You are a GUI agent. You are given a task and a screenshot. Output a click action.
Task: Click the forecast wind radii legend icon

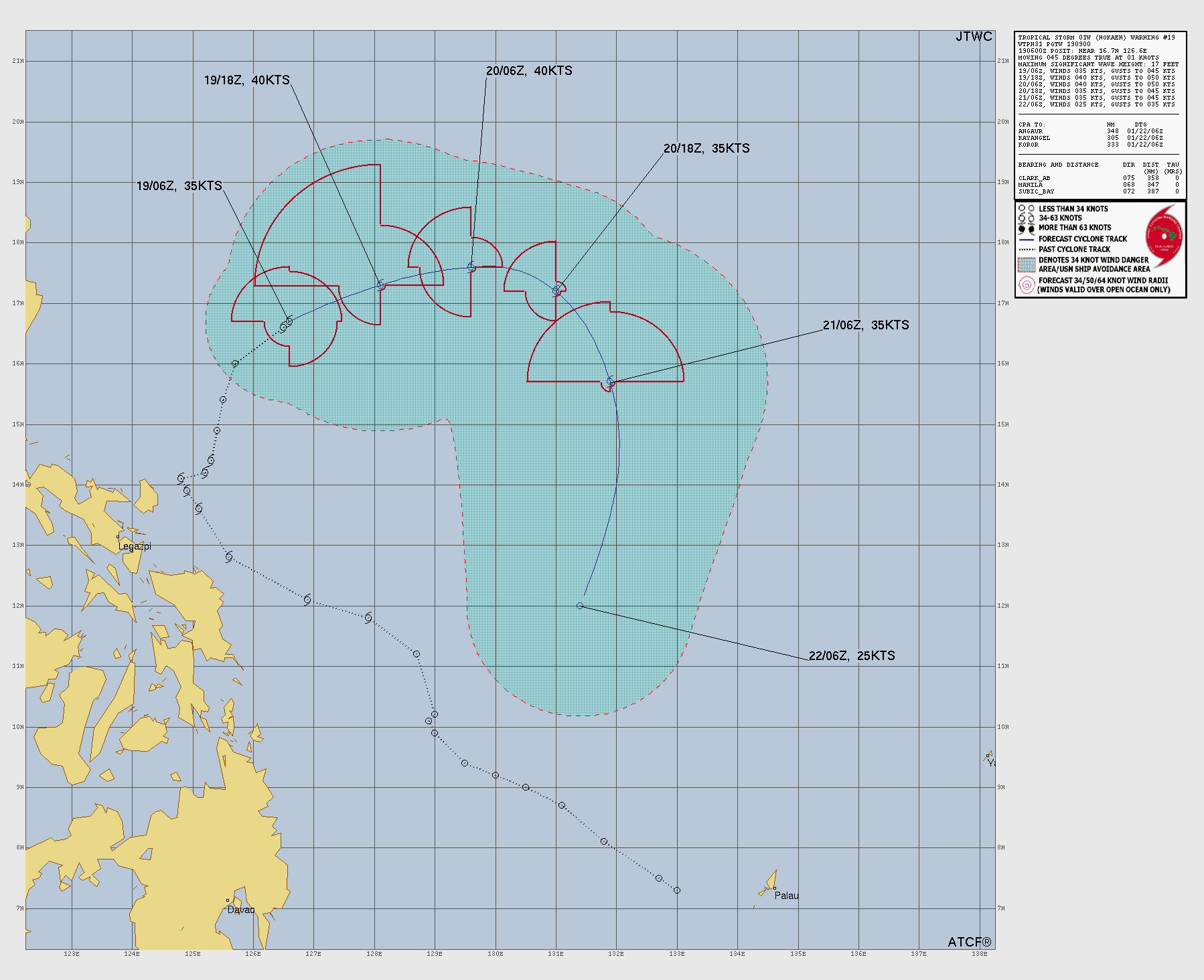pos(1027,285)
